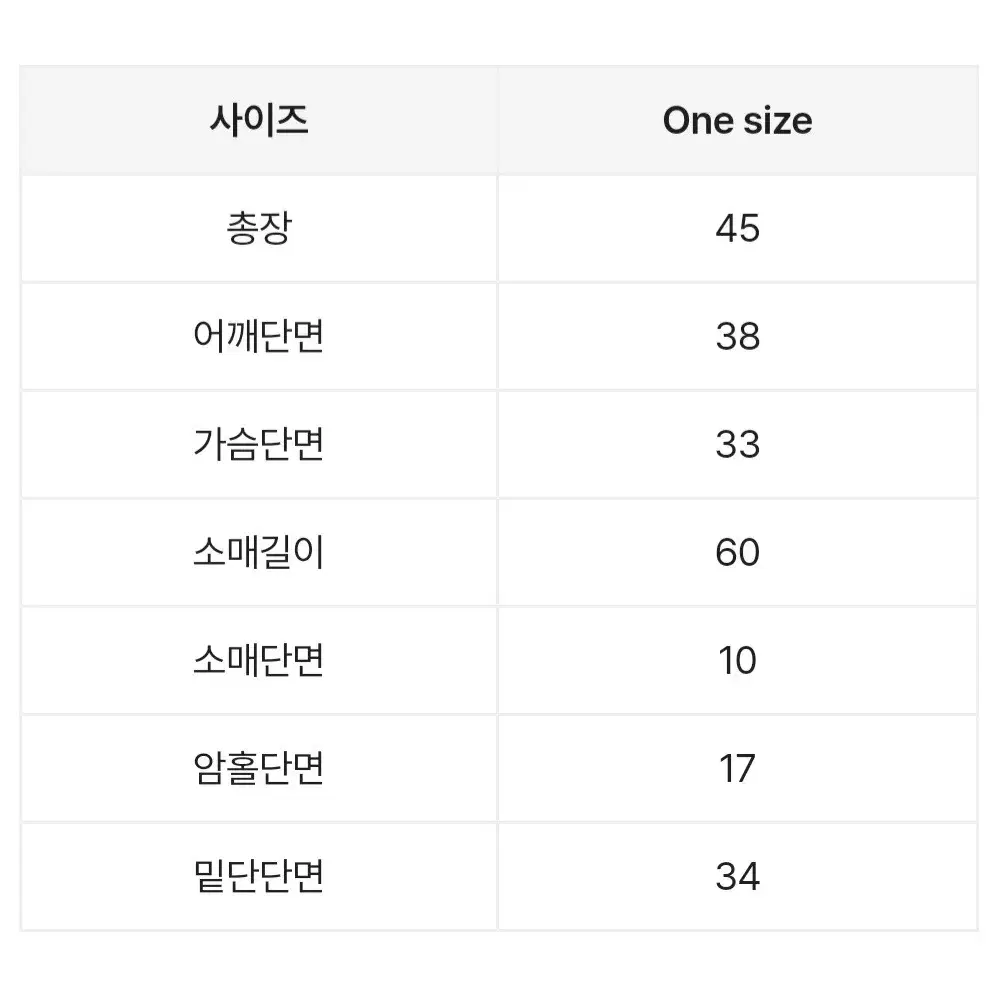Click the 사이즈 header cell
Screen dimensions: 998x998
pyautogui.click(x=259, y=120)
